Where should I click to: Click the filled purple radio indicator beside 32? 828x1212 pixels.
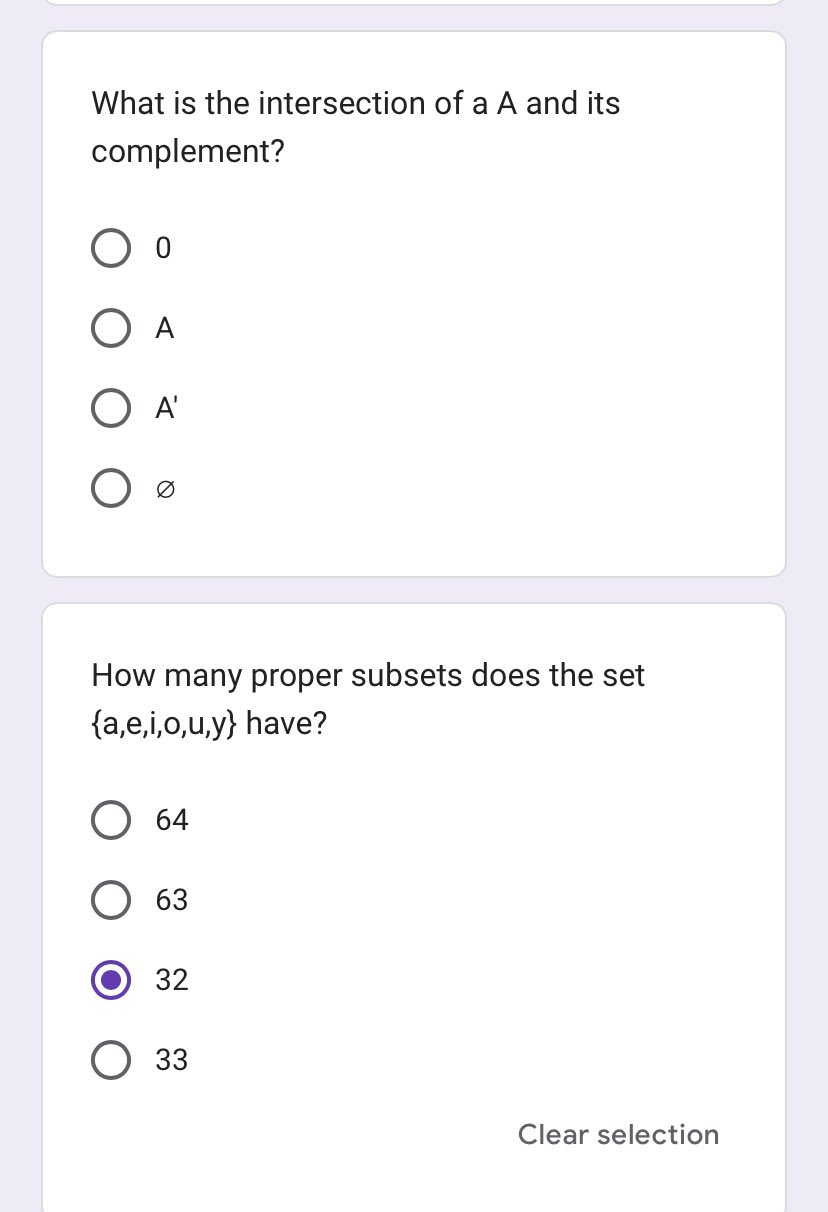[111, 980]
